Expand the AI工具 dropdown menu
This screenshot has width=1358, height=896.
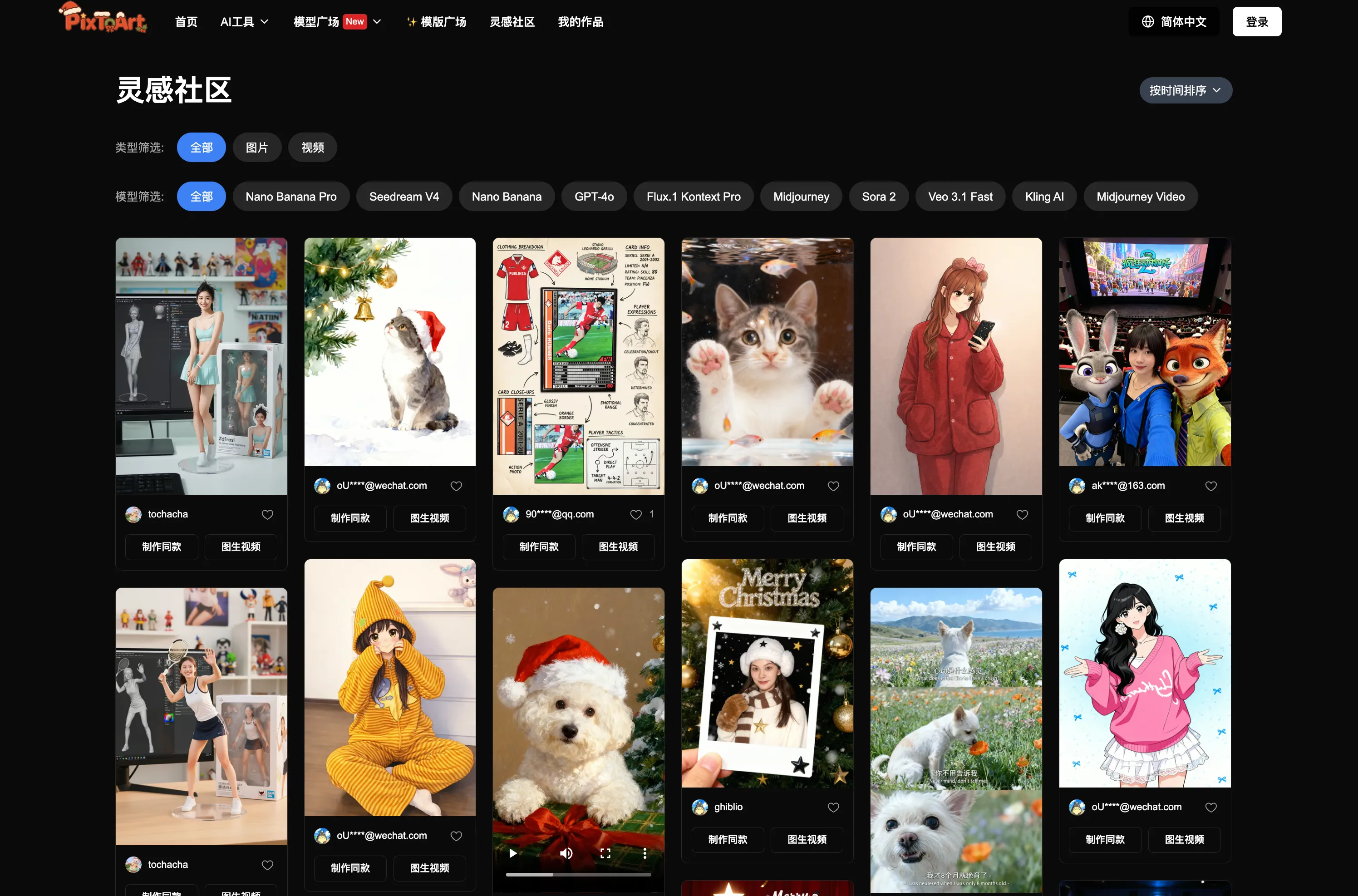[x=245, y=22]
